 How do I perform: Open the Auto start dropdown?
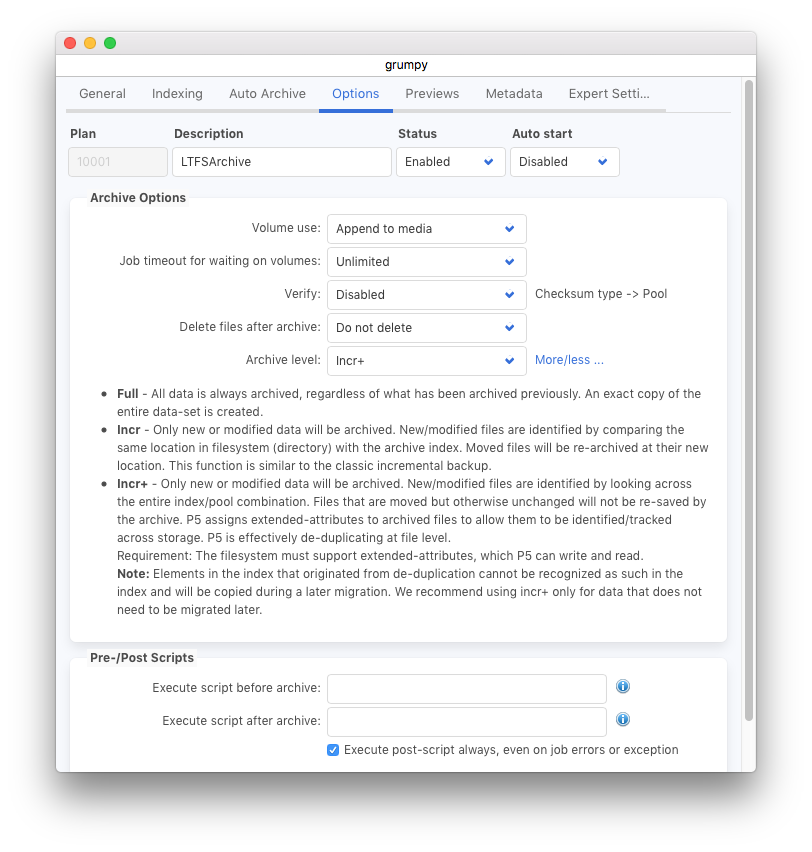pyautogui.click(x=564, y=162)
